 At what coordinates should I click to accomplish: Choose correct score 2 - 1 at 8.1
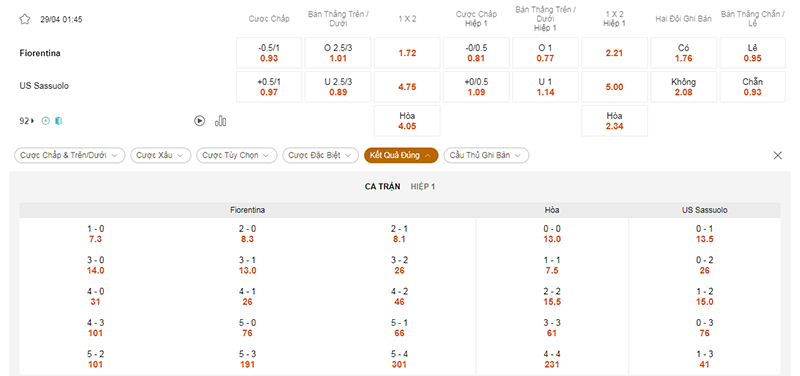[x=399, y=234]
